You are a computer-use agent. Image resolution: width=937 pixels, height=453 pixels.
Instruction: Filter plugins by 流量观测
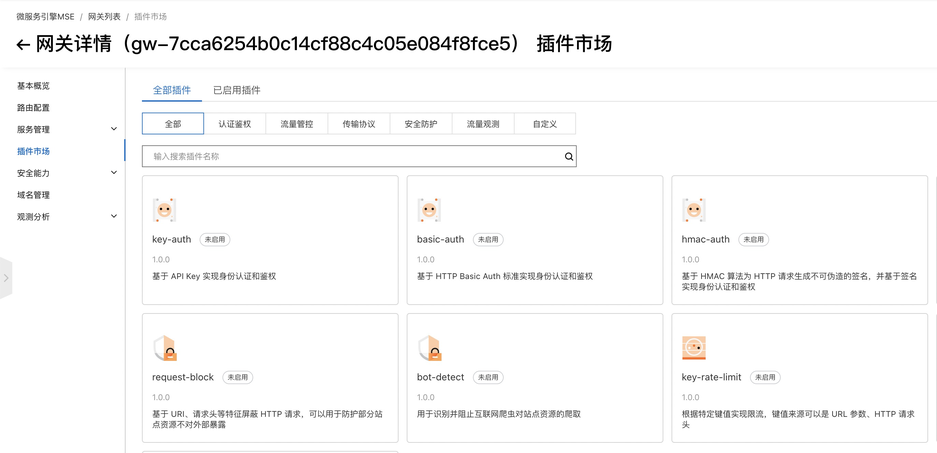coord(483,124)
